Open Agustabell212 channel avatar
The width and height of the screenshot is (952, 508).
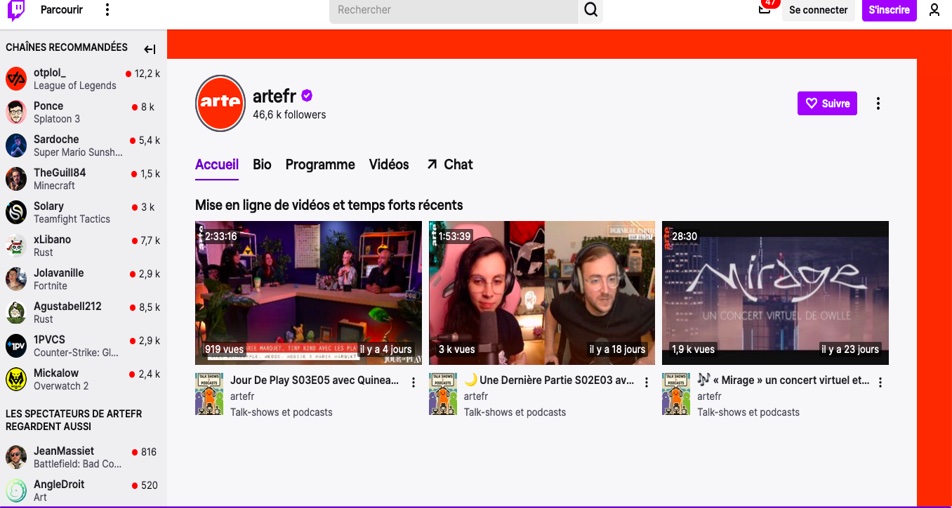[x=16, y=313]
